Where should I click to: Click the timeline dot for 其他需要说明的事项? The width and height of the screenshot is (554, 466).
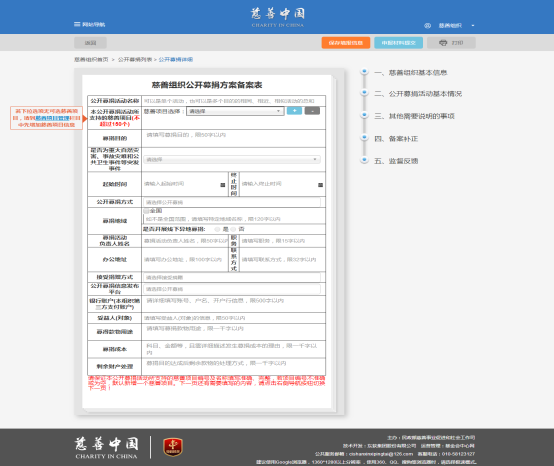[x=364, y=115]
